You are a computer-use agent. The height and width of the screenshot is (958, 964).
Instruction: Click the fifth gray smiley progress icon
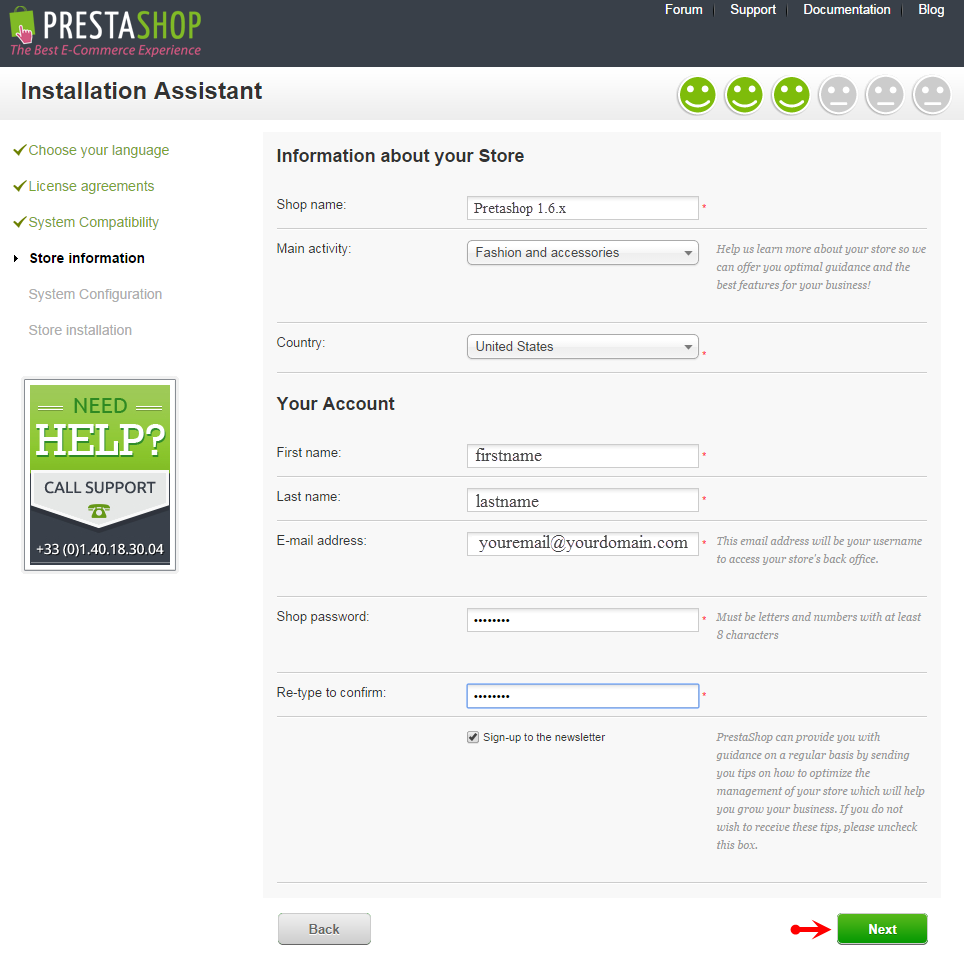[885, 95]
